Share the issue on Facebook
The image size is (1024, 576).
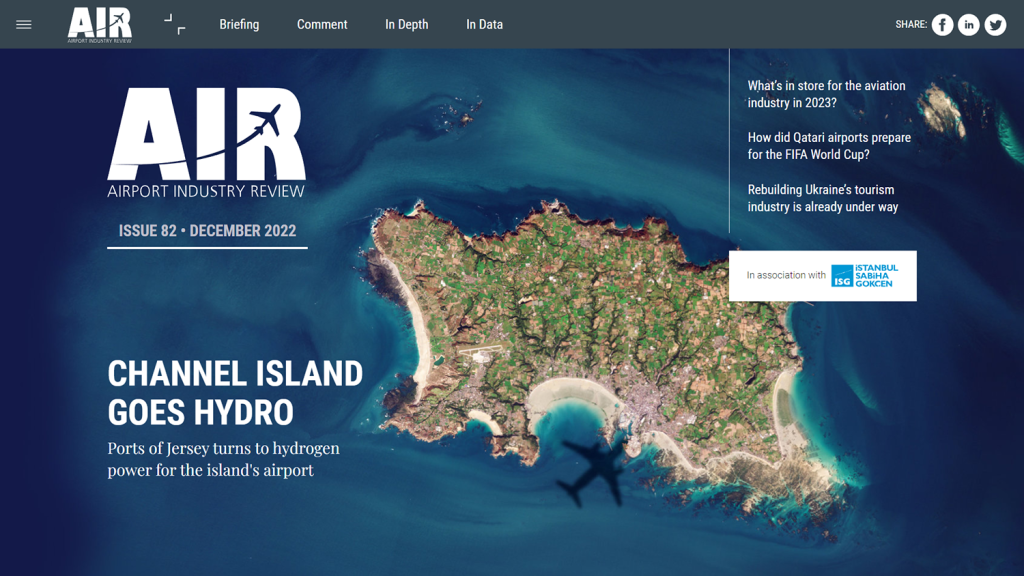click(942, 25)
